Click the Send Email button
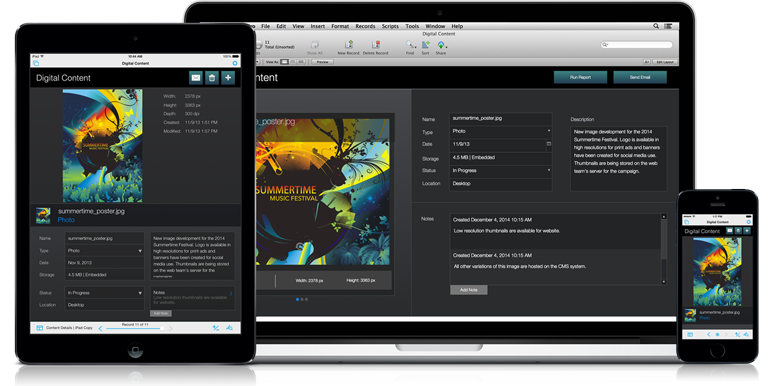Viewport: 768px width, 386px height. tap(640, 77)
